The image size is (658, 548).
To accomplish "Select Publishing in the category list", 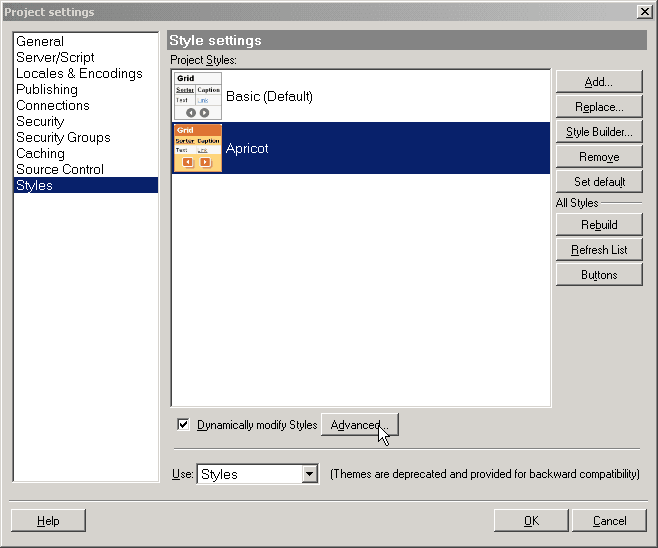I will click(47, 90).
